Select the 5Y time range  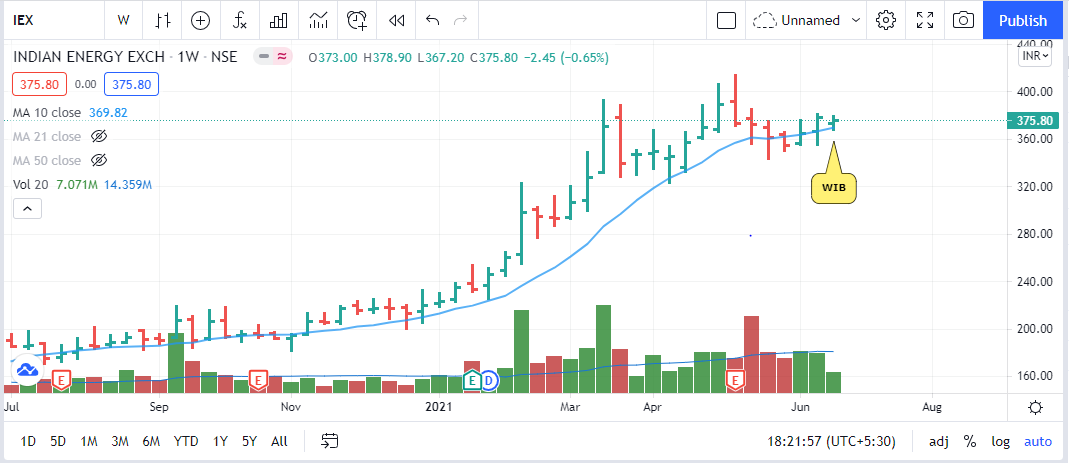tap(250, 441)
